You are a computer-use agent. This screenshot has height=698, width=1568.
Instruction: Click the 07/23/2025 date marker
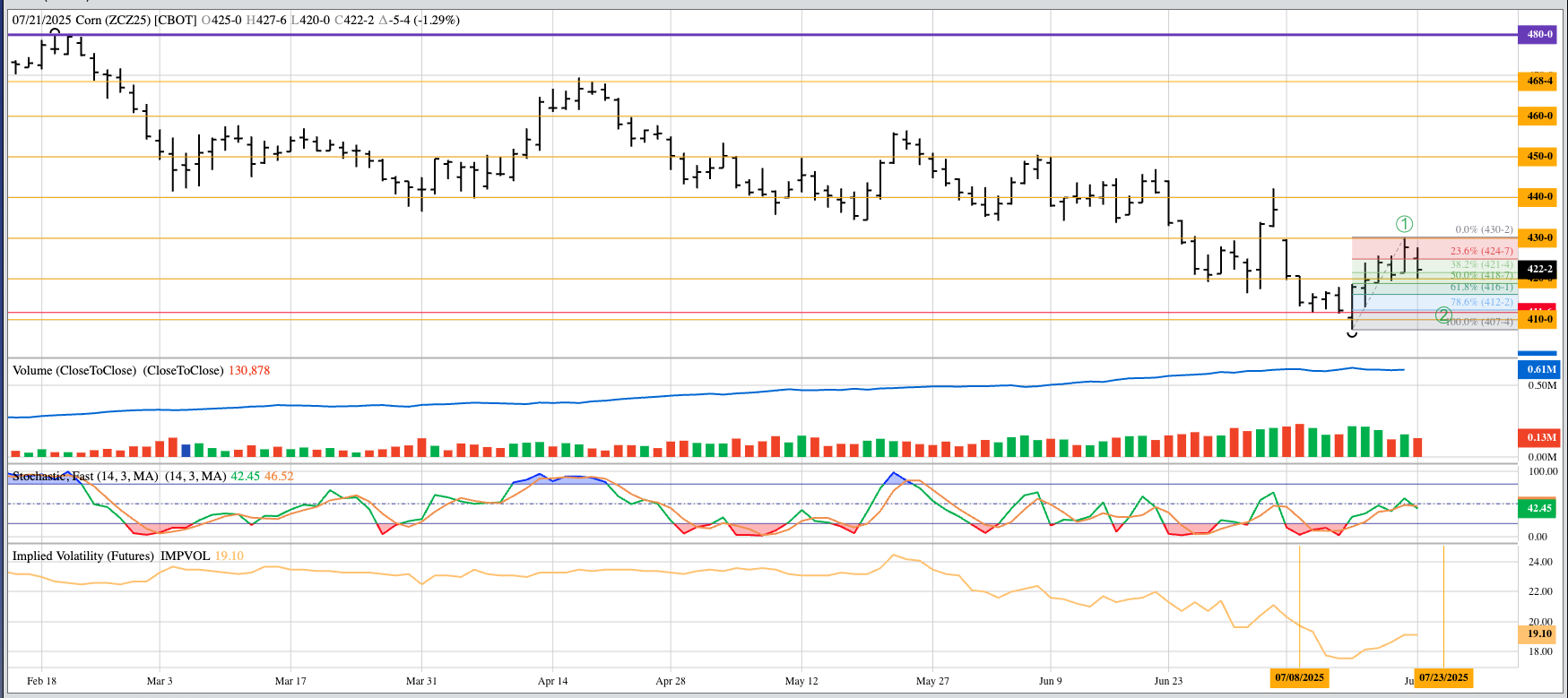(1443, 677)
